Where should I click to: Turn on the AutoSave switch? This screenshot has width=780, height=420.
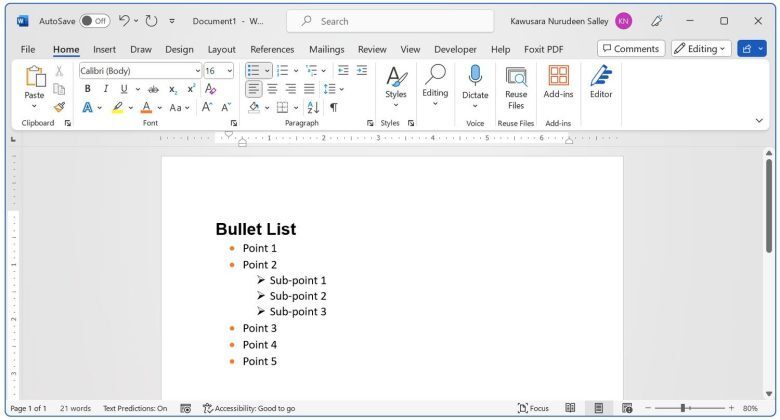coord(95,21)
